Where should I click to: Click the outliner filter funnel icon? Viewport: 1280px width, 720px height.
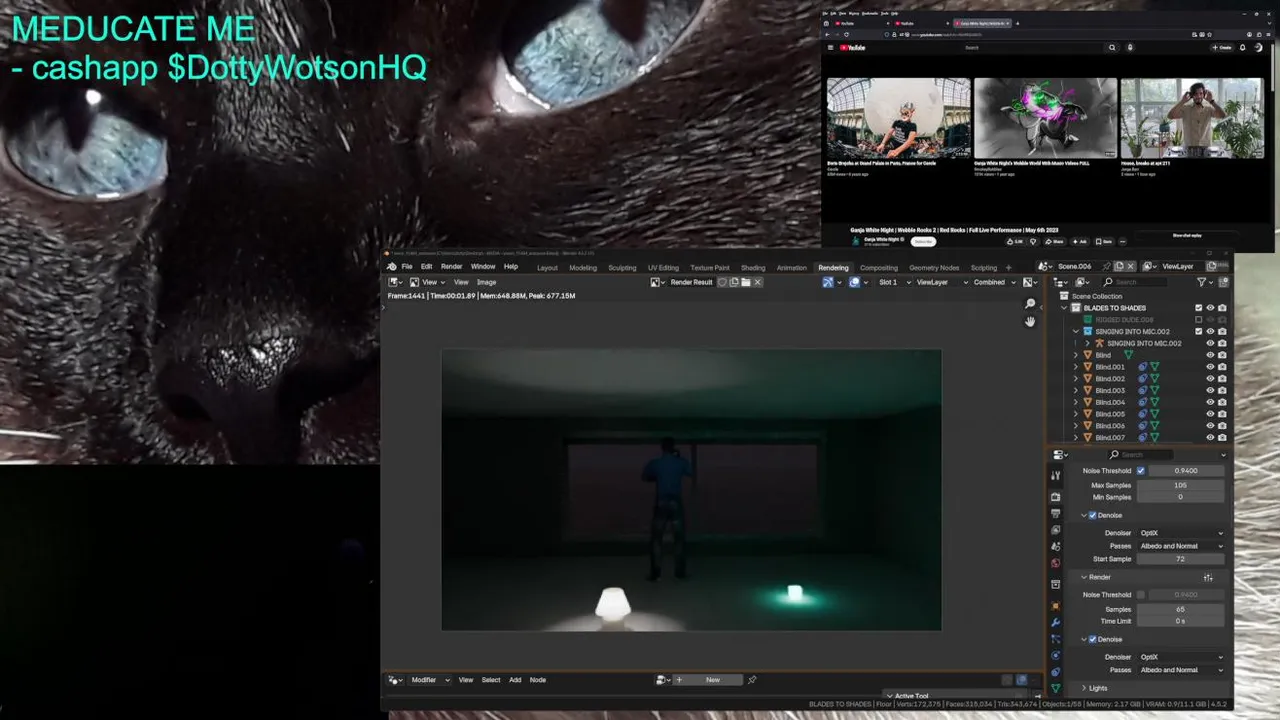pos(1203,282)
